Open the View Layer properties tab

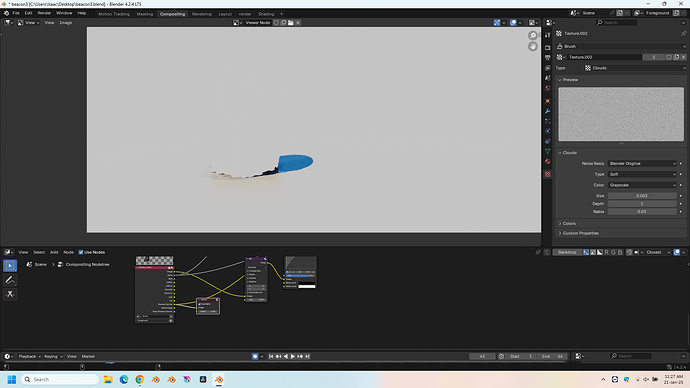point(547,68)
